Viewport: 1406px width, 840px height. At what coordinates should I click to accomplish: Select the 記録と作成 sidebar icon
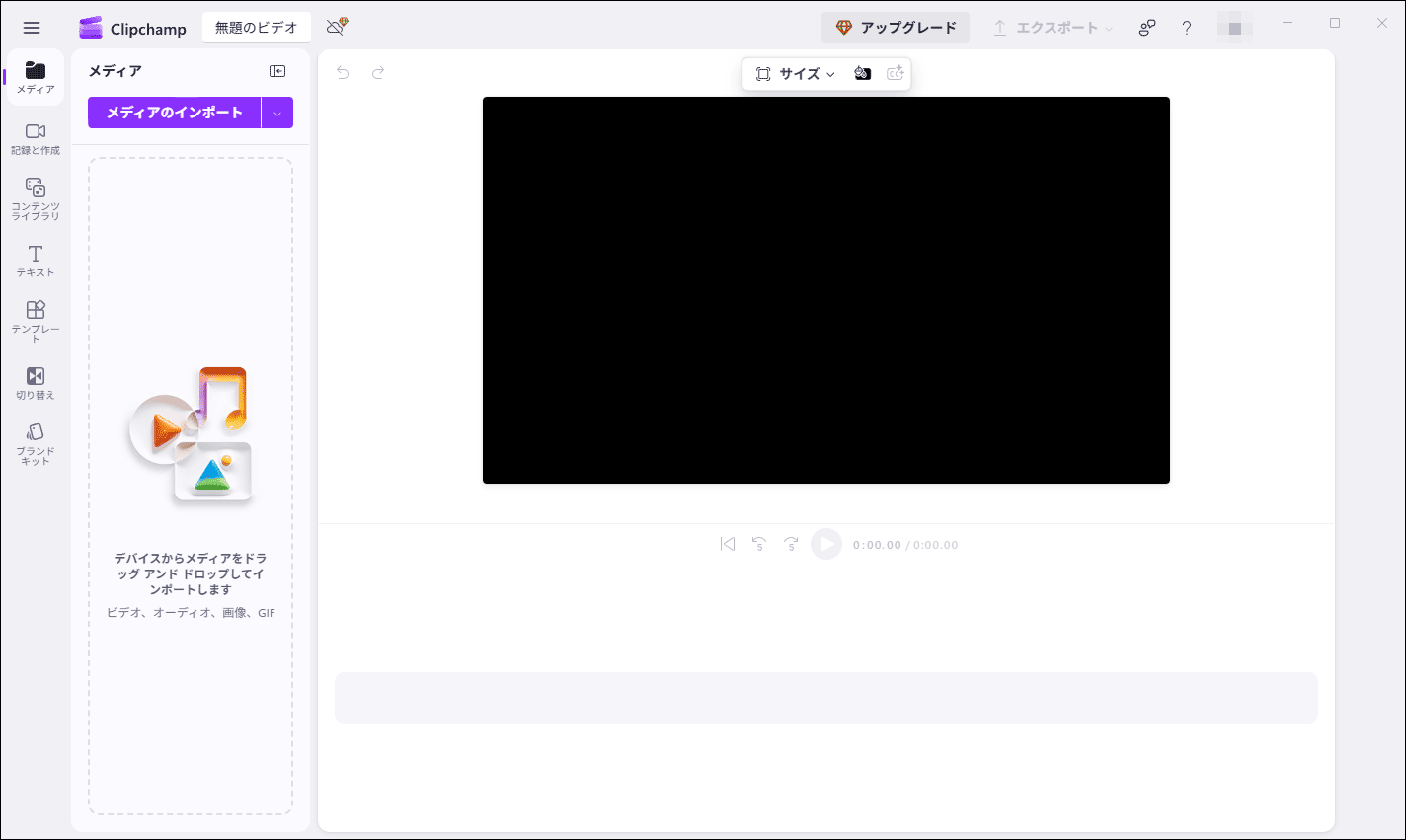[x=35, y=137]
